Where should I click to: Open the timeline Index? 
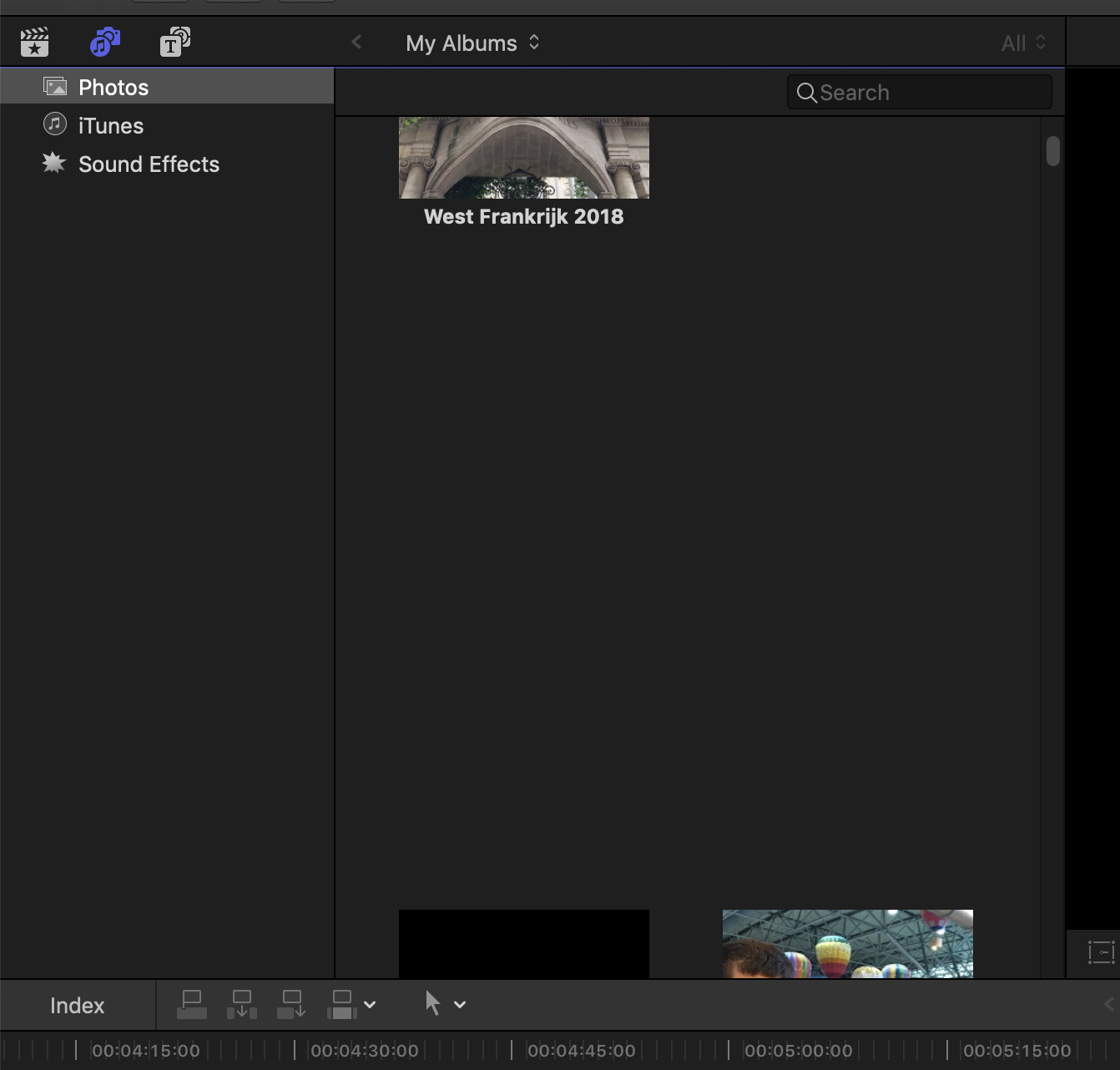pyautogui.click(x=78, y=1005)
